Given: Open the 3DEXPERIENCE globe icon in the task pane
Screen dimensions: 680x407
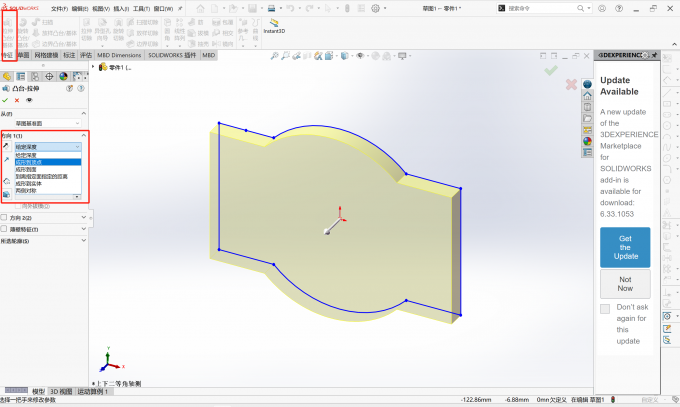Looking at the screenshot, I should (x=587, y=84).
